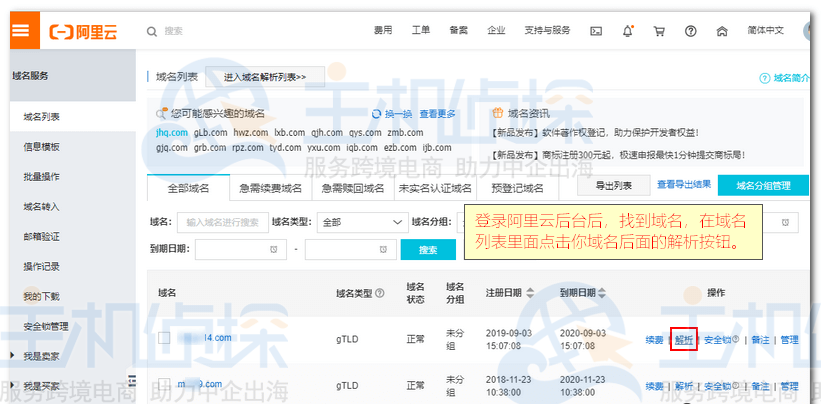Click the 域名简介 help icon
Viewport: 821px width, 404px height.
[764, 78]
